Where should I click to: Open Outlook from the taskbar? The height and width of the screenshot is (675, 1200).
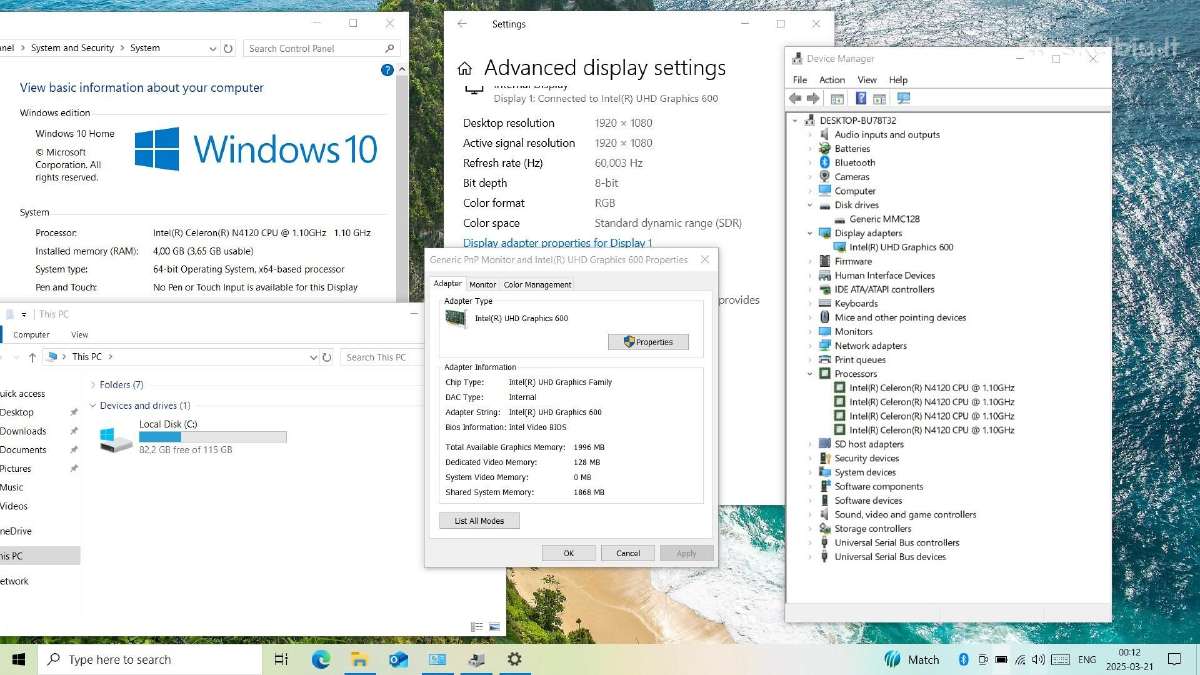399,659
